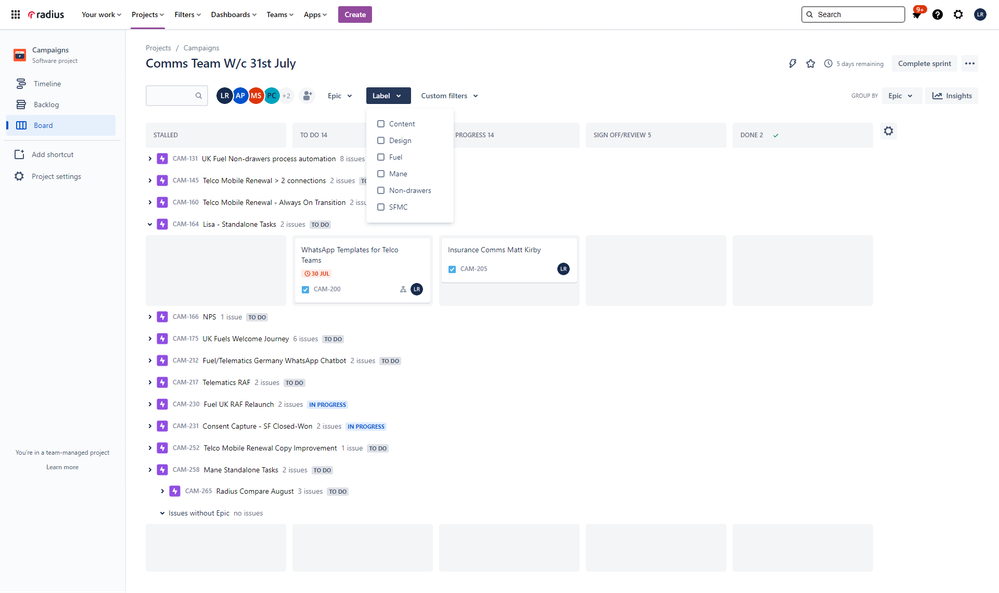Check the Content label
This screenshot has width=999, height=593.
(380, 124)
